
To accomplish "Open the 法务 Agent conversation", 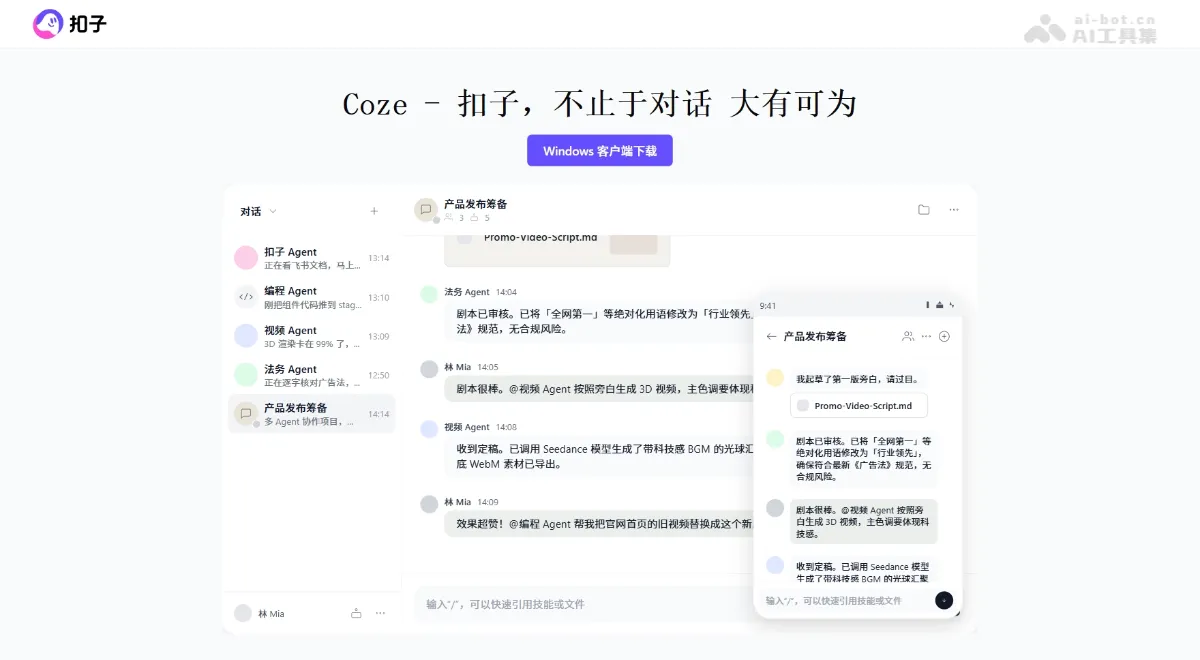I will (312, 375).
